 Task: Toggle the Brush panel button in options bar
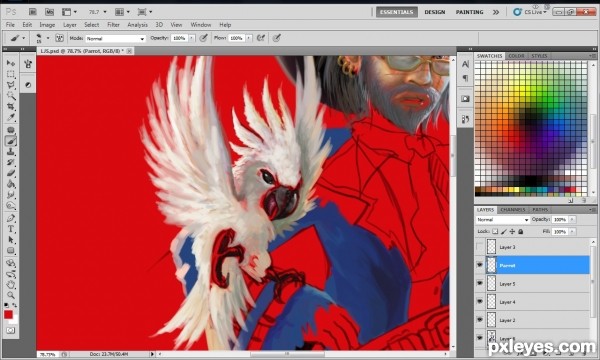click(x=60, y=38)
